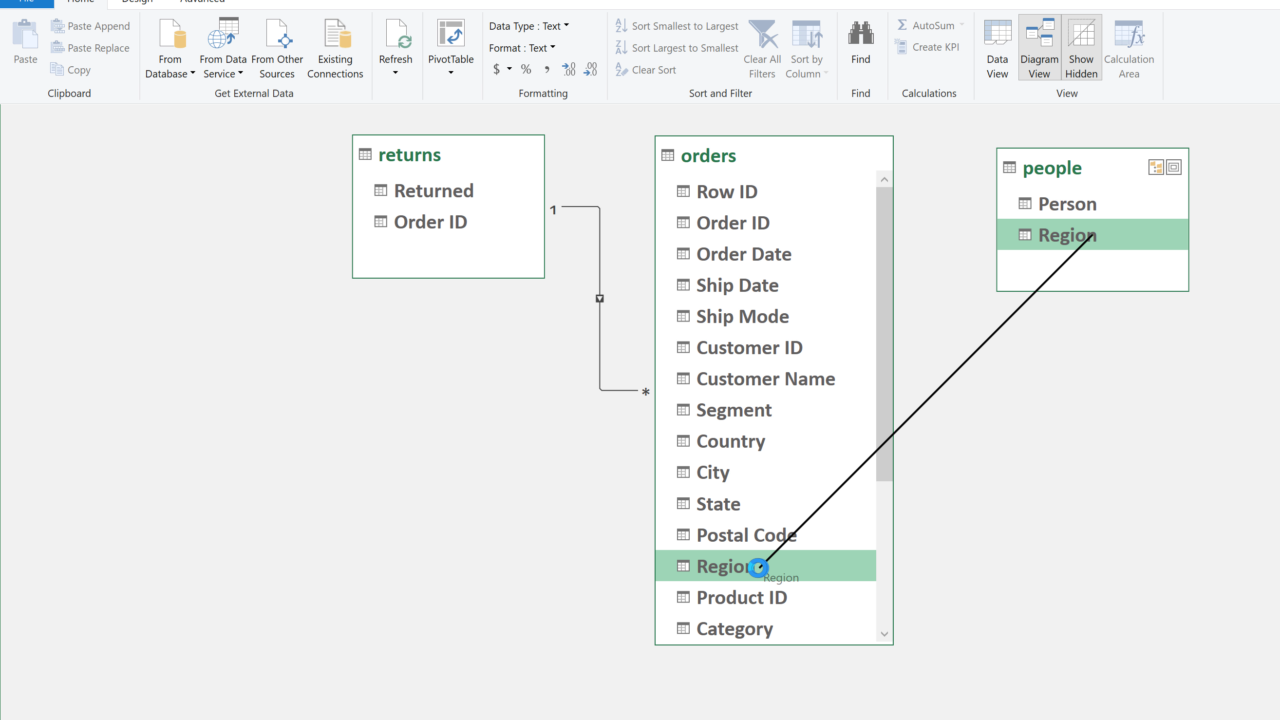Select Order ID field in returns table

[430, 222]
